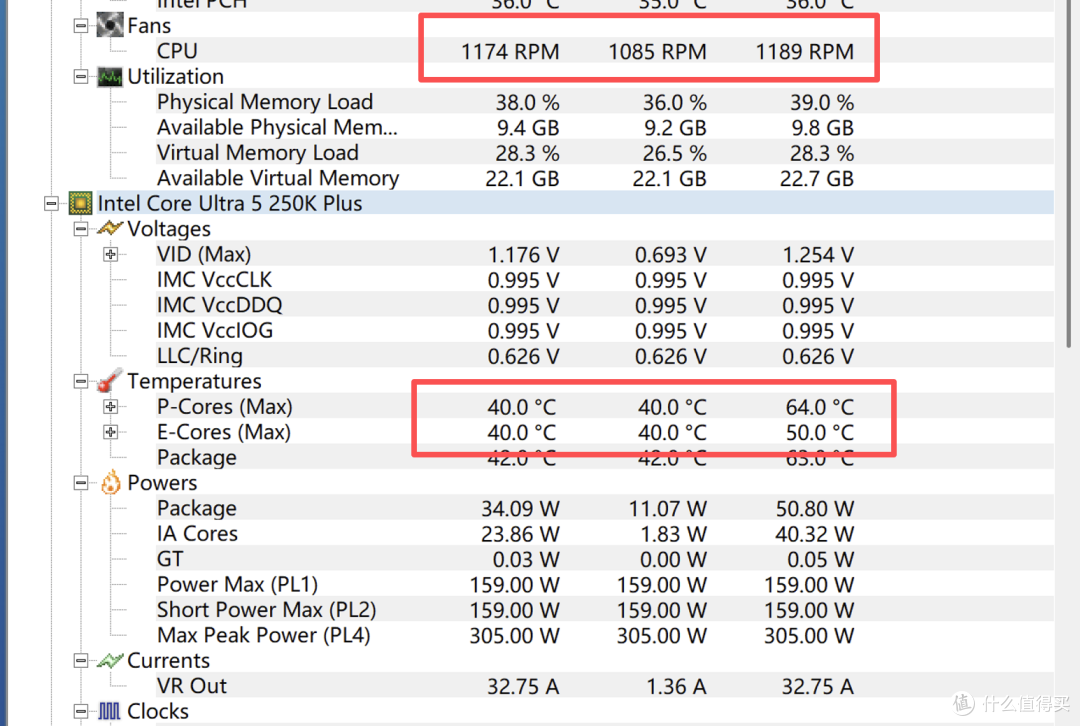Select the E-Cores (Max) label
The image size is (1080, 726).
point(224,432)
